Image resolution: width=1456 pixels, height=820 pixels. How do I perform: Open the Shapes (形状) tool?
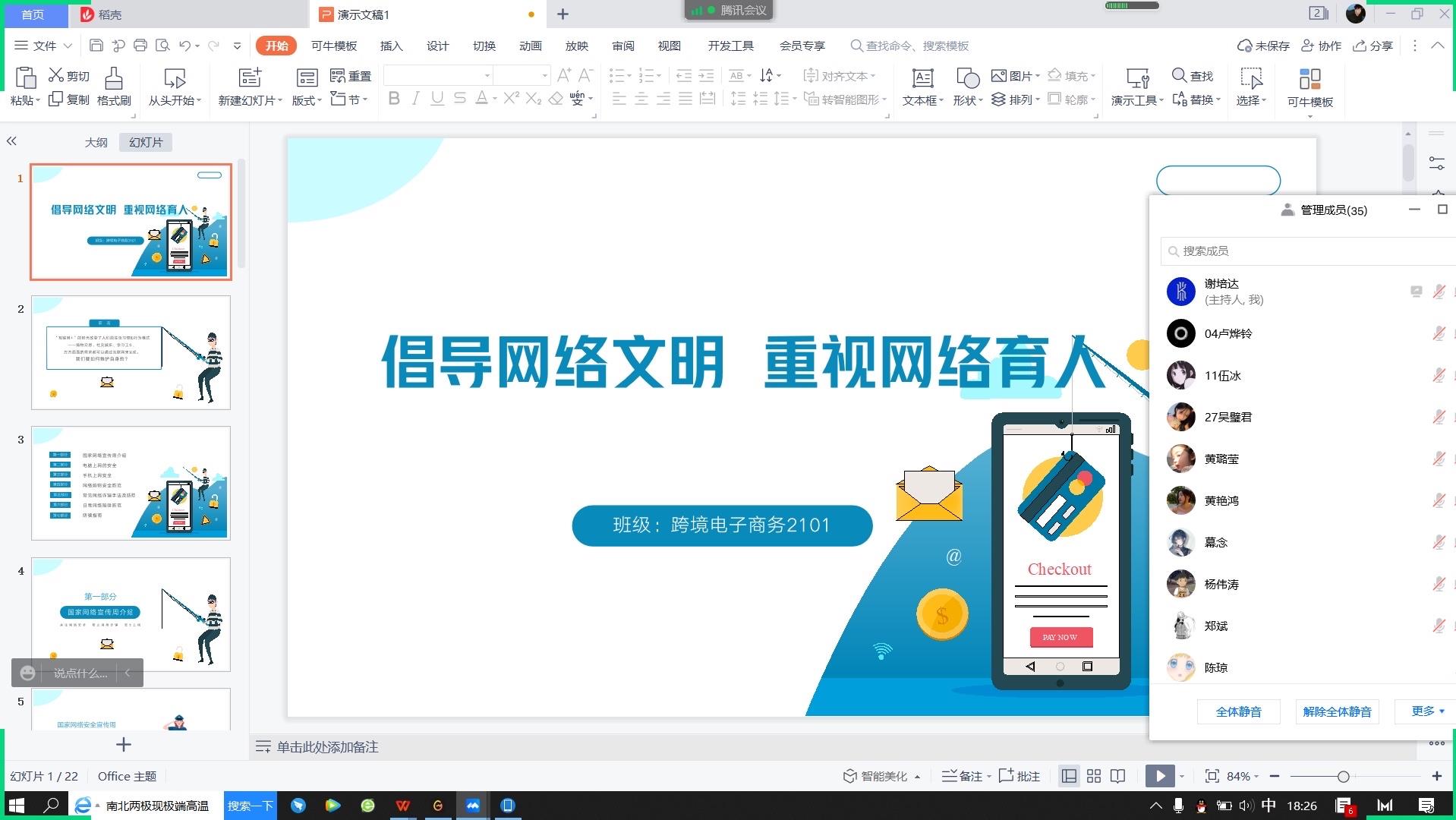pos(967,78)
